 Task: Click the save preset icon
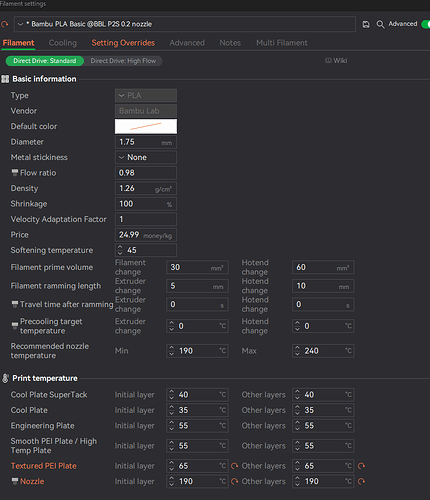tap(366, 24)
